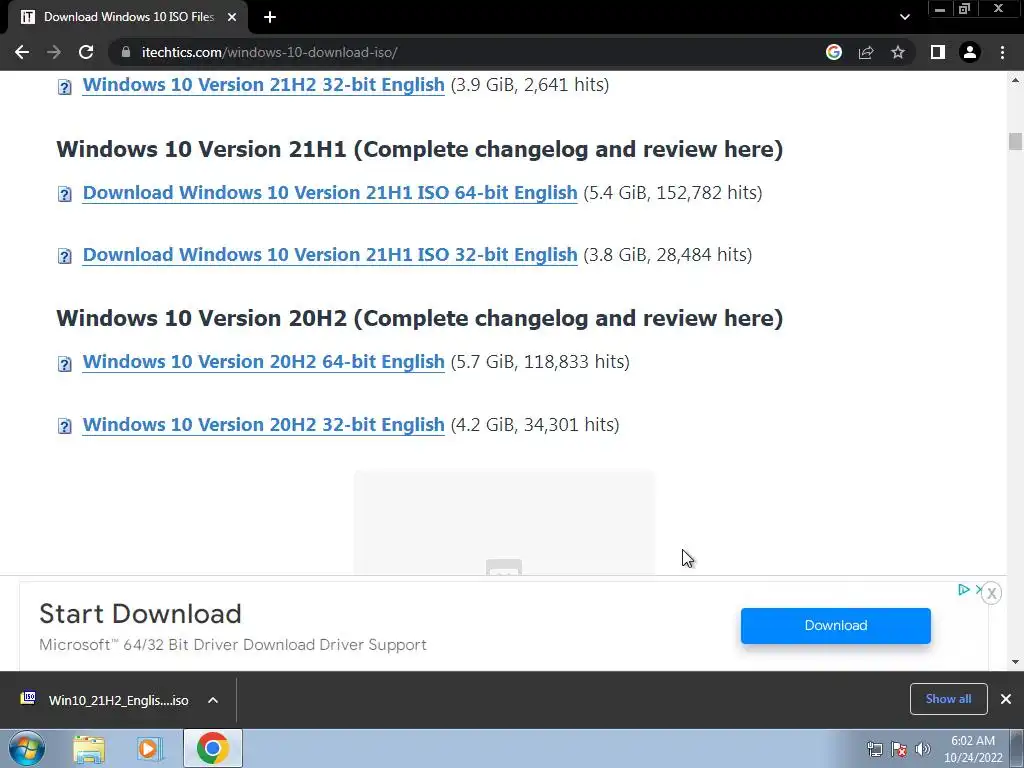The height and width of the screenshot is (768, 1024).
Task: Click the itechtics.com address bar
Action: [470, 52]
